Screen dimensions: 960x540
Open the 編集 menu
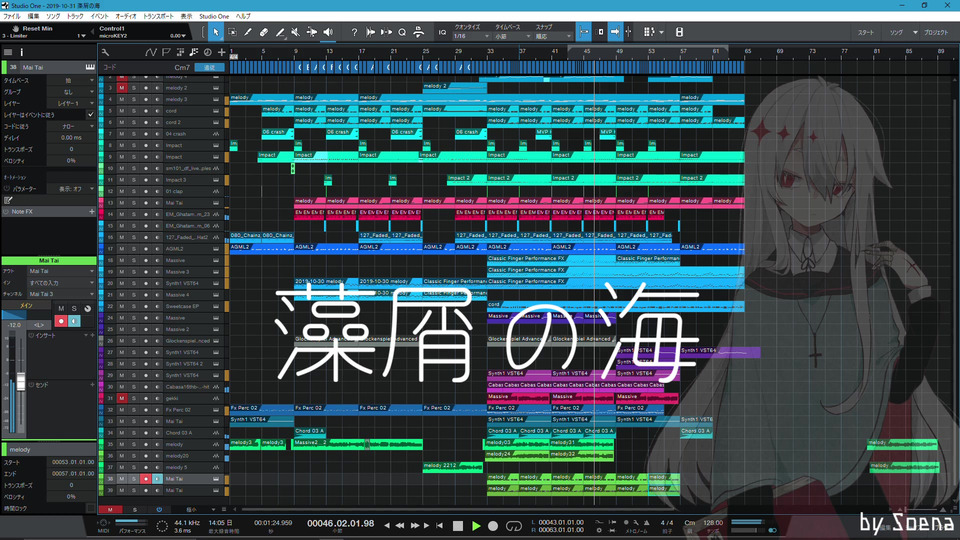34,16
